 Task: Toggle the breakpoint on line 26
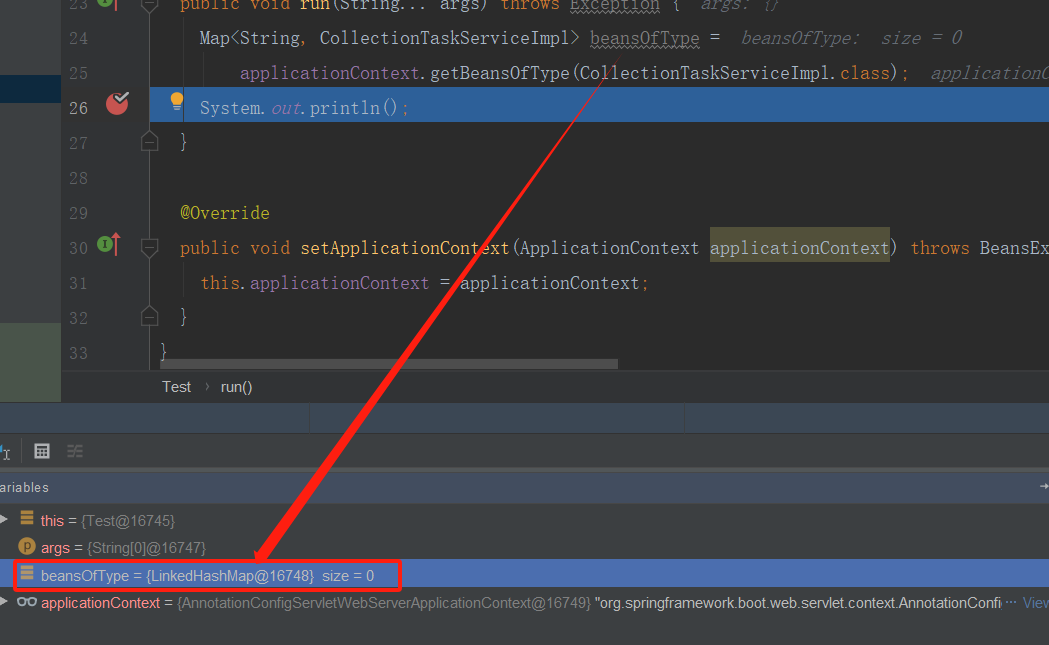[117, 104]
